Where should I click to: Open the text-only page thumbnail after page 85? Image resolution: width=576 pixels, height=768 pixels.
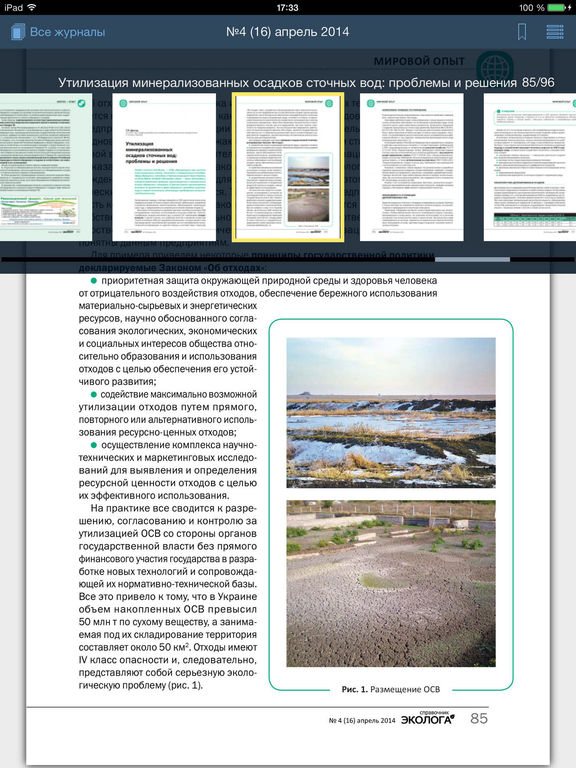tap(411, 167)
